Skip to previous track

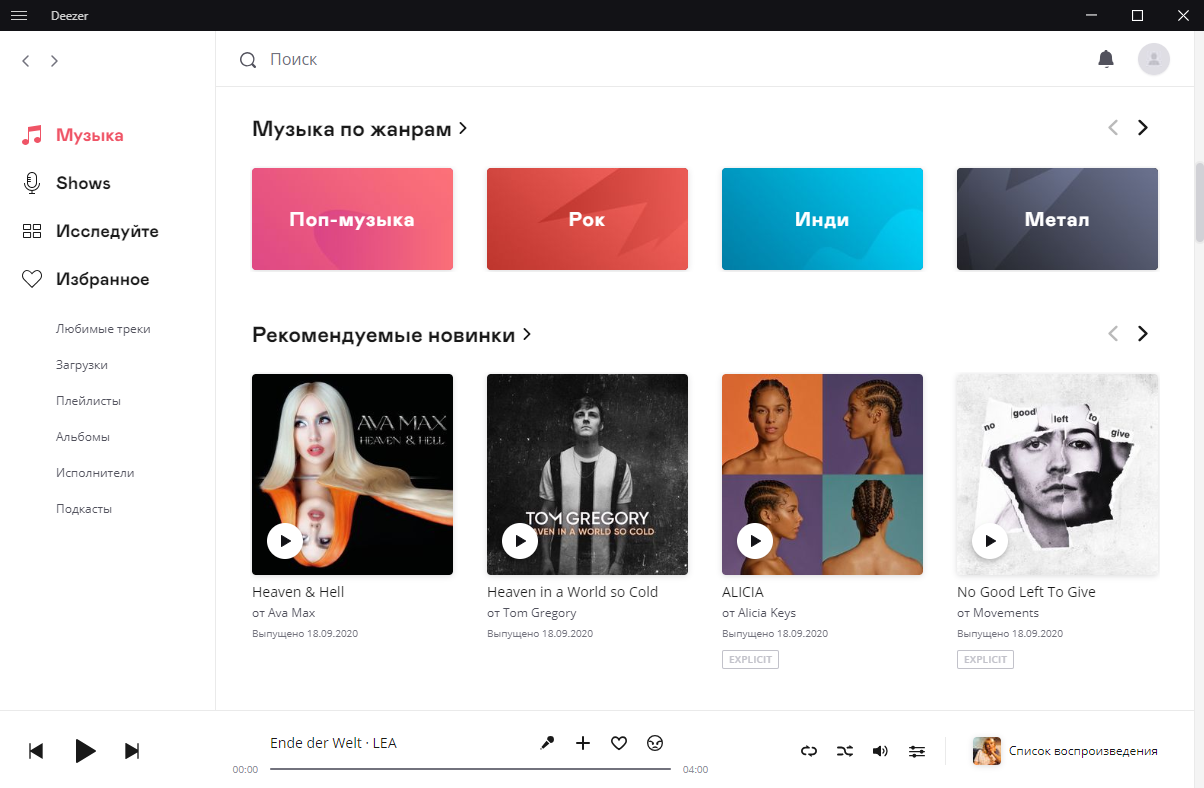click(36, 751)
